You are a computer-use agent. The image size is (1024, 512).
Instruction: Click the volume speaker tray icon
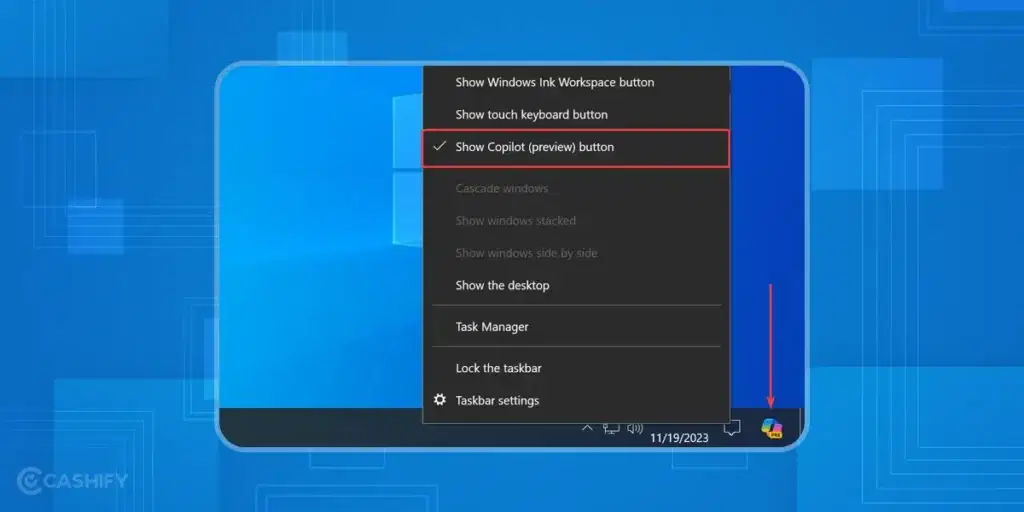pyautogui.click(x=635, y=428)
